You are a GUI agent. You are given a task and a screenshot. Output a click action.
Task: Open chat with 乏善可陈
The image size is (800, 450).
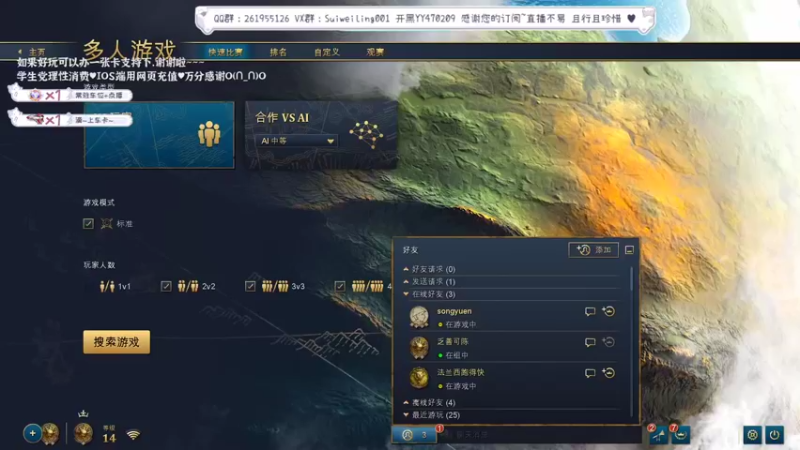click(590, 342)
